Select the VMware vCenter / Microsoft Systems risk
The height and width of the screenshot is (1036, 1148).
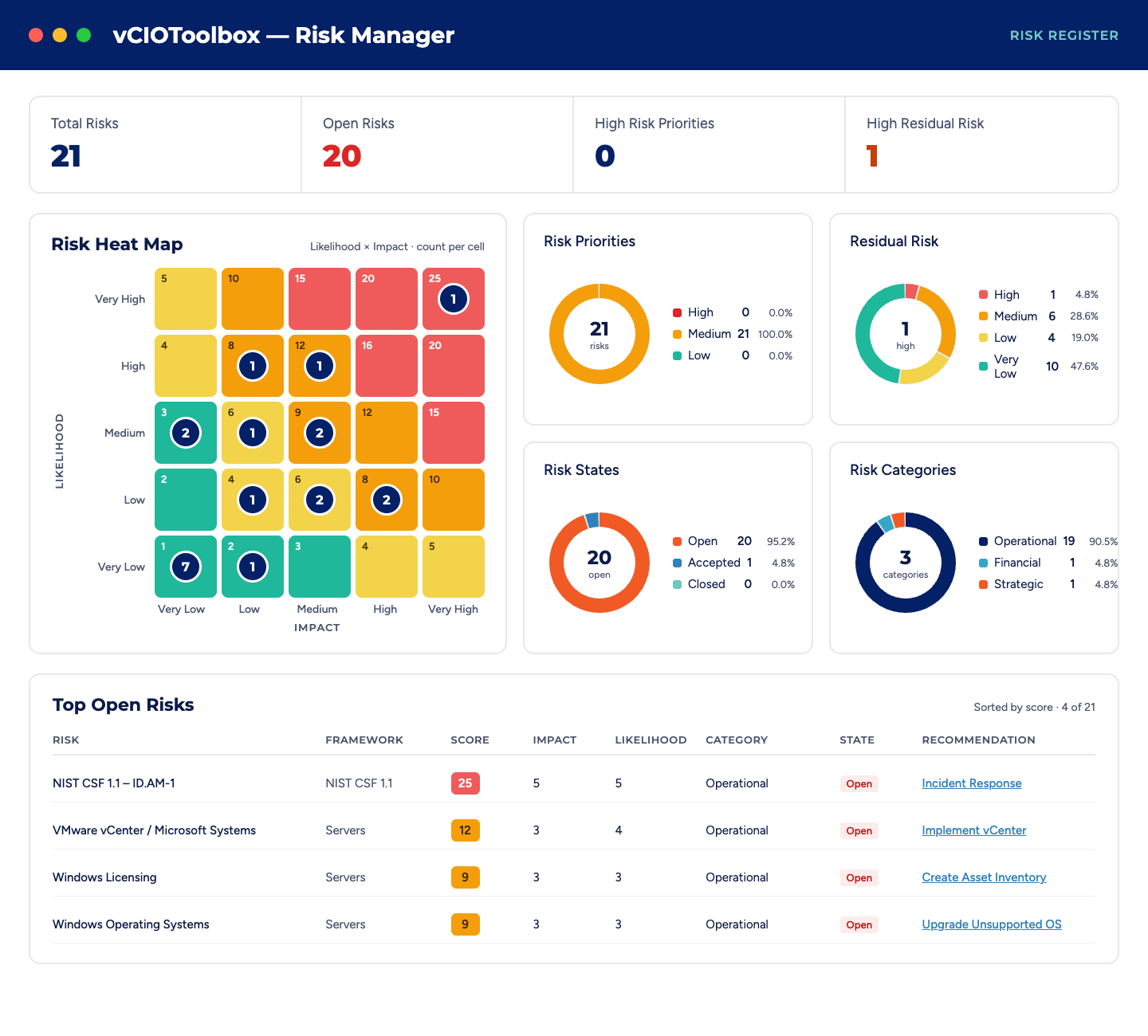(154, 830)
